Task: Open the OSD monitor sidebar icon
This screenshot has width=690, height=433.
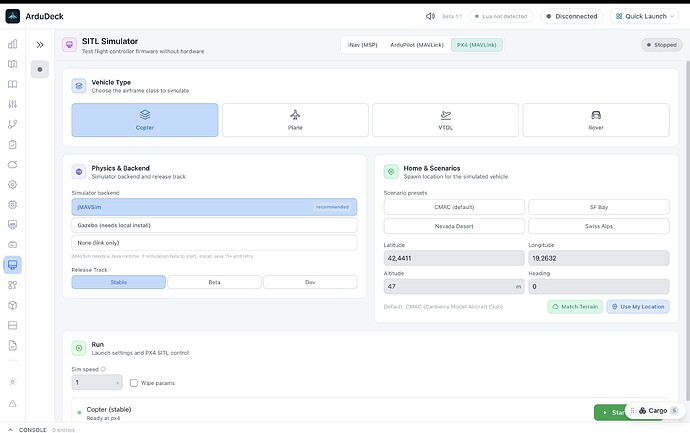Action: tap(13, 224)
